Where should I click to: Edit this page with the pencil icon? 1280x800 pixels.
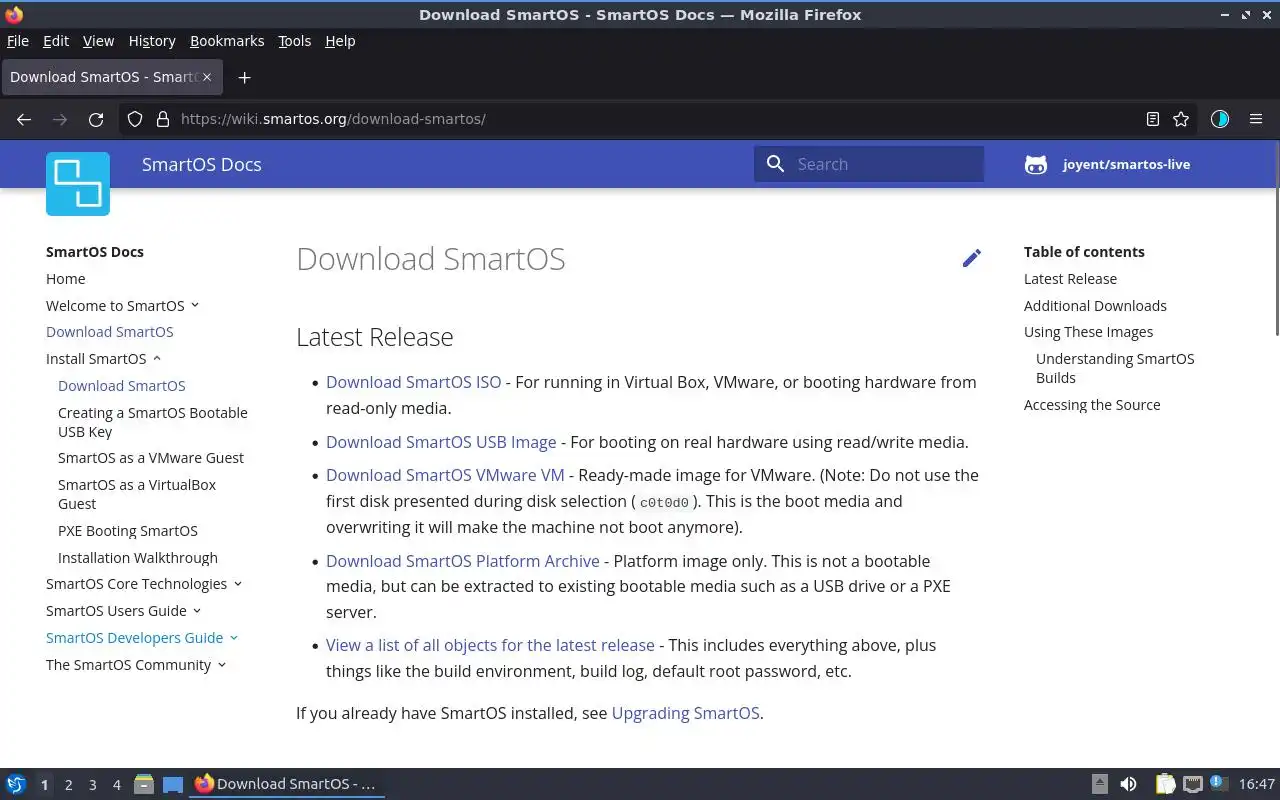pyautogui.click(x=971, y=258)
